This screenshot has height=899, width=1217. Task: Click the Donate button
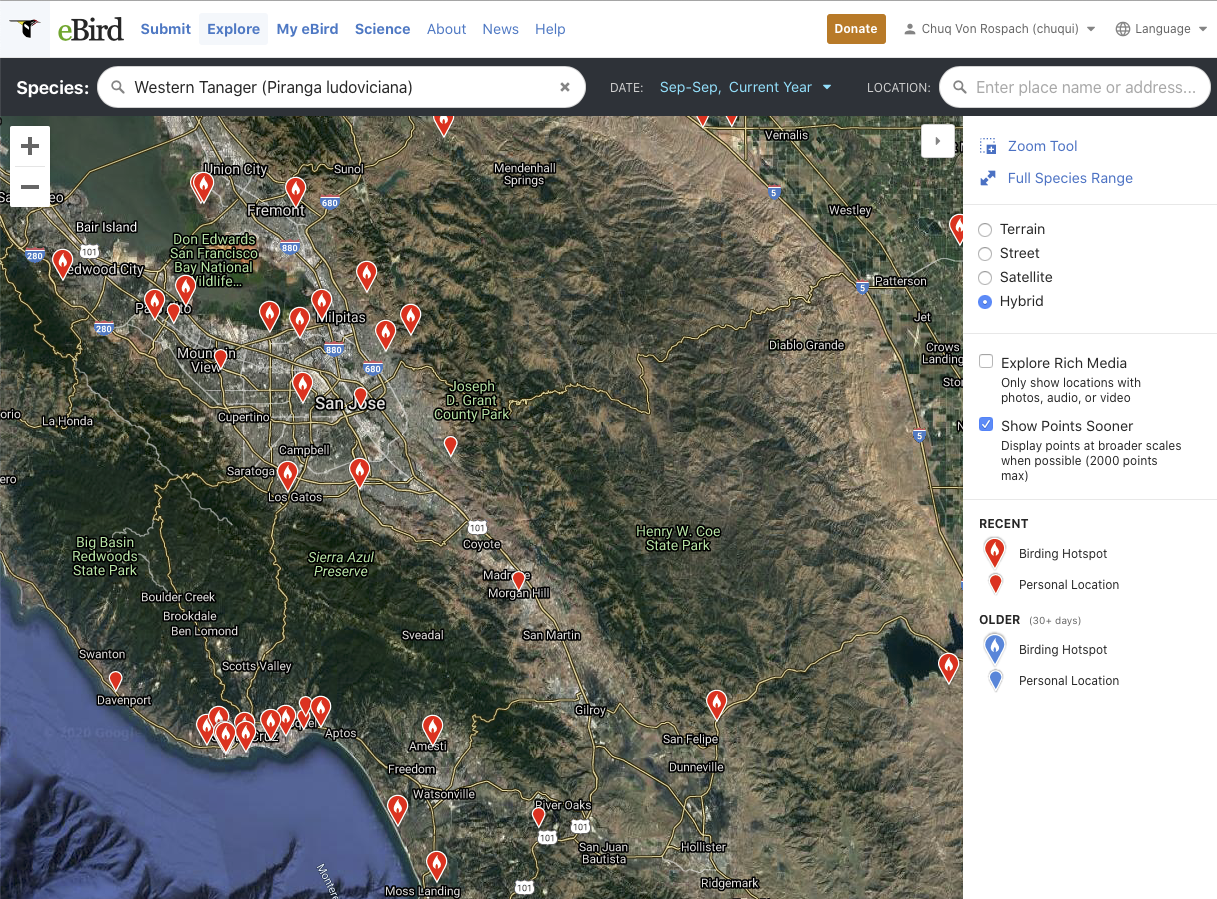point(856,29)
